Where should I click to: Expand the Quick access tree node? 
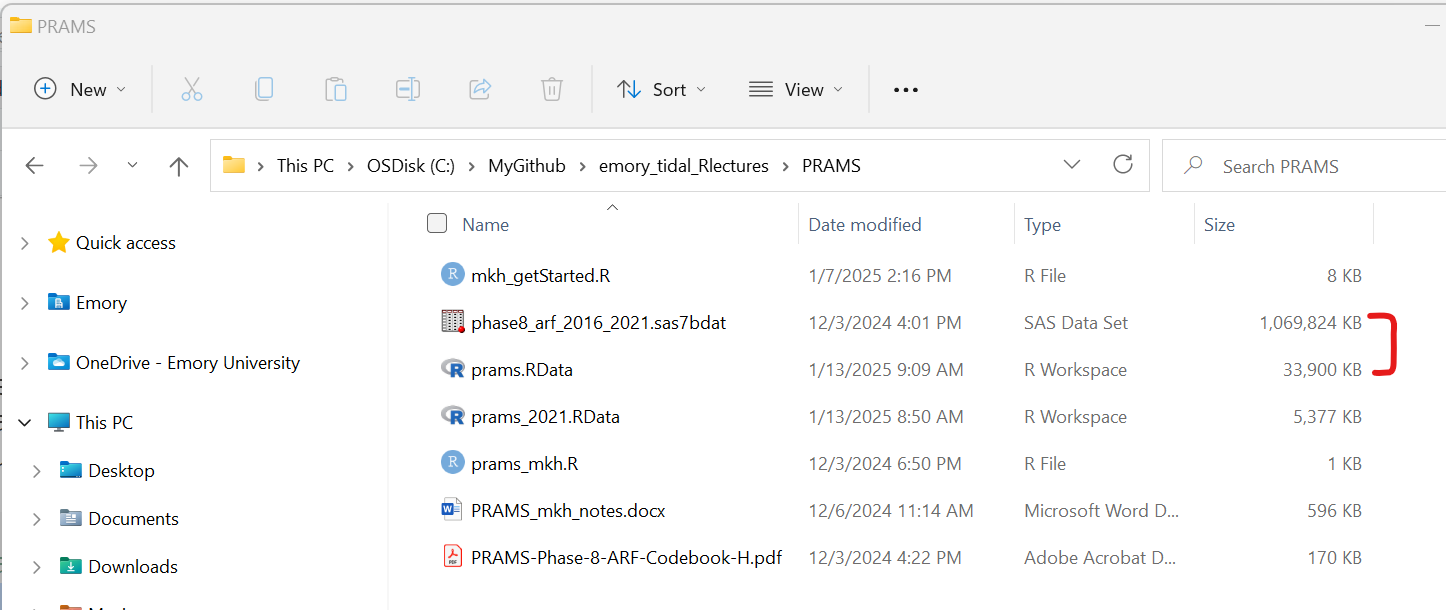25,243
